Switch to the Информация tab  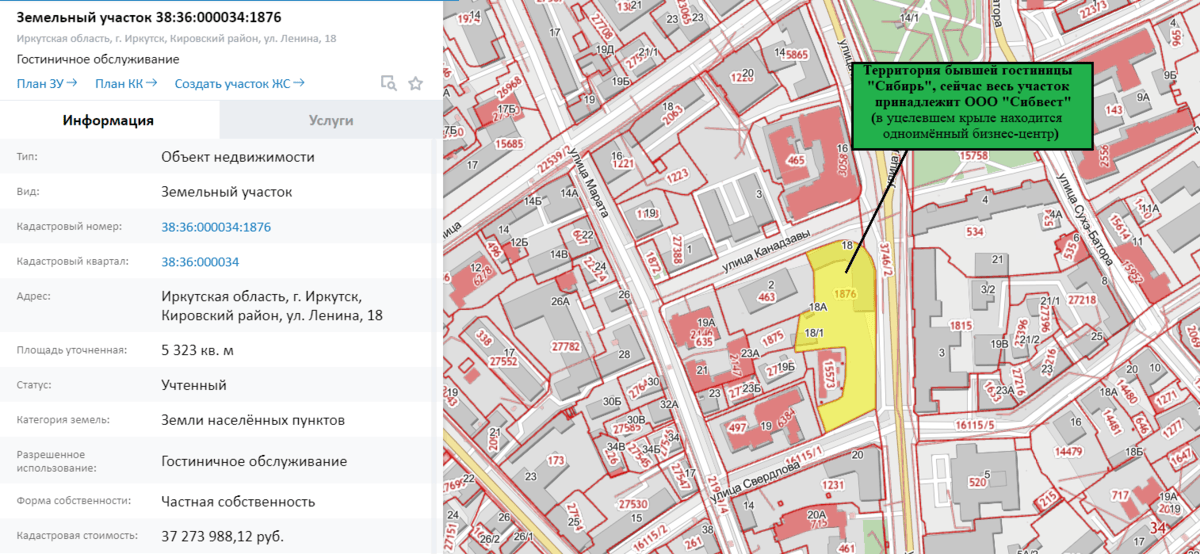click(x=108, y=121)
